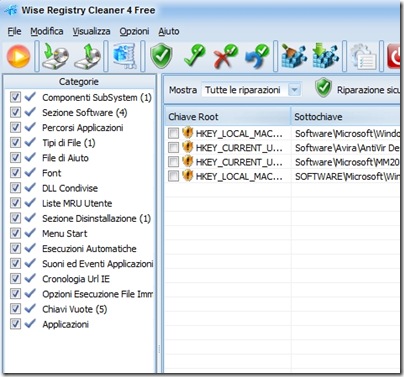Toggle the Percorsi Applicazioni checkbox
Image resolution: width=404 pixels, height=377 pixels.
(15, 127)
